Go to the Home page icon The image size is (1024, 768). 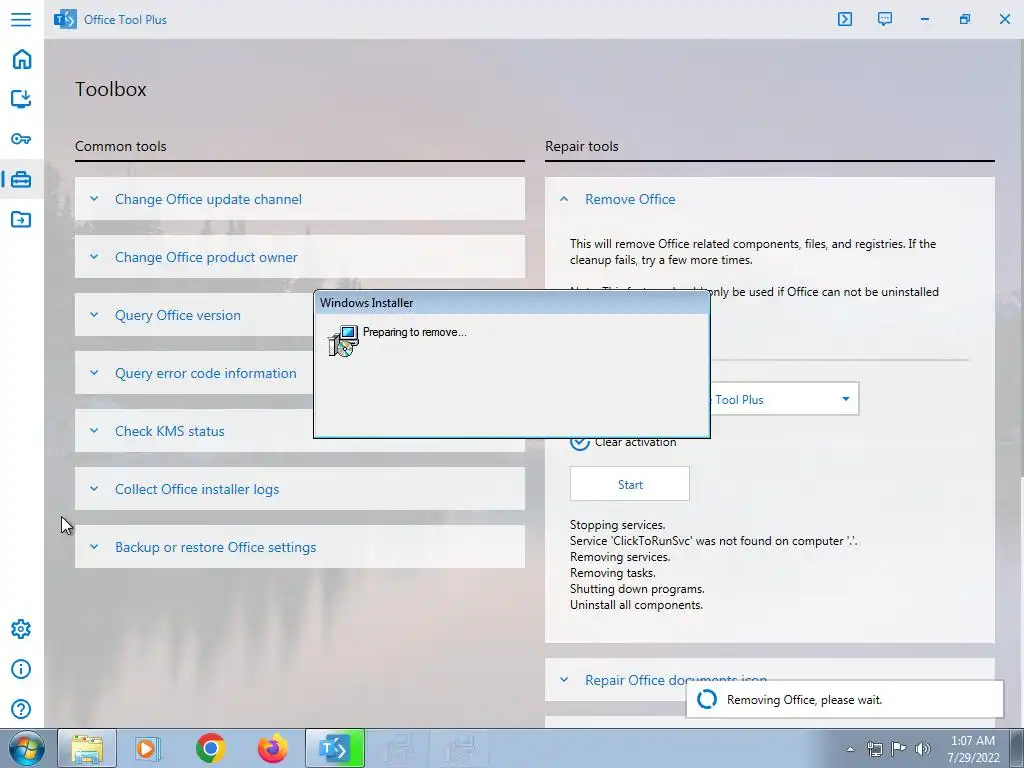click(x=22, y=59)
